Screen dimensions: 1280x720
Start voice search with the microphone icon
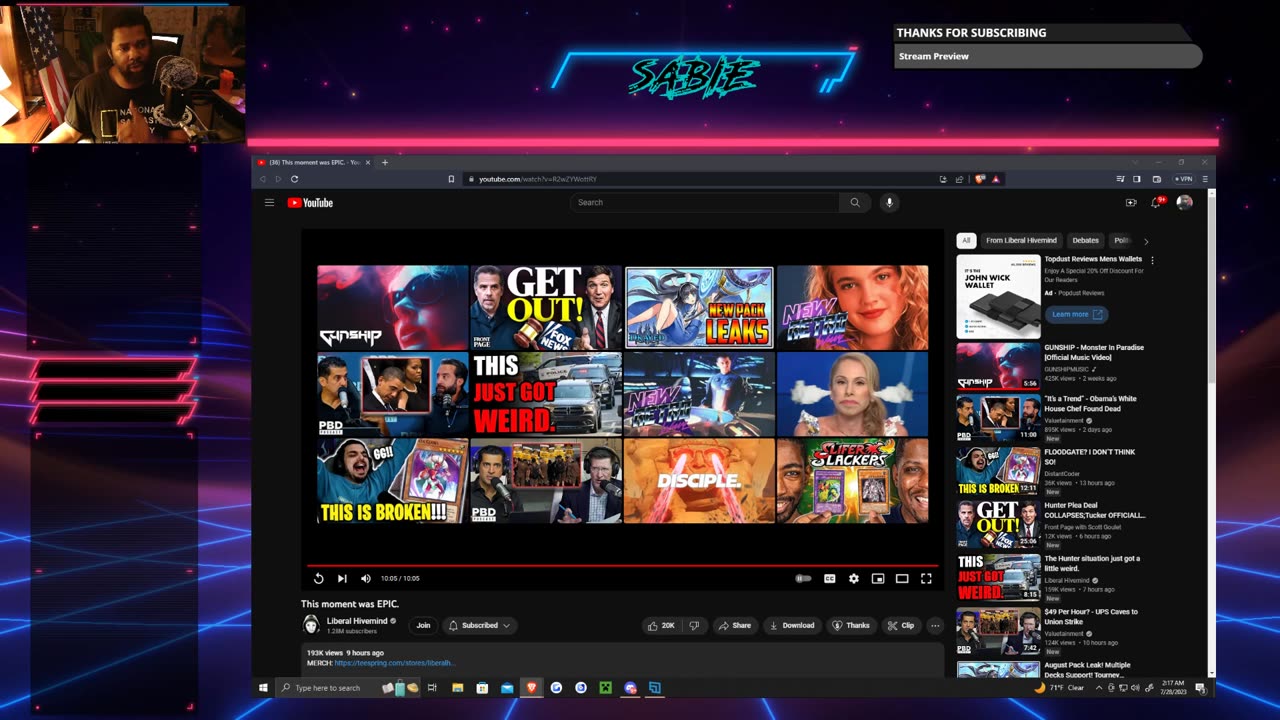[x=888, y=202]
